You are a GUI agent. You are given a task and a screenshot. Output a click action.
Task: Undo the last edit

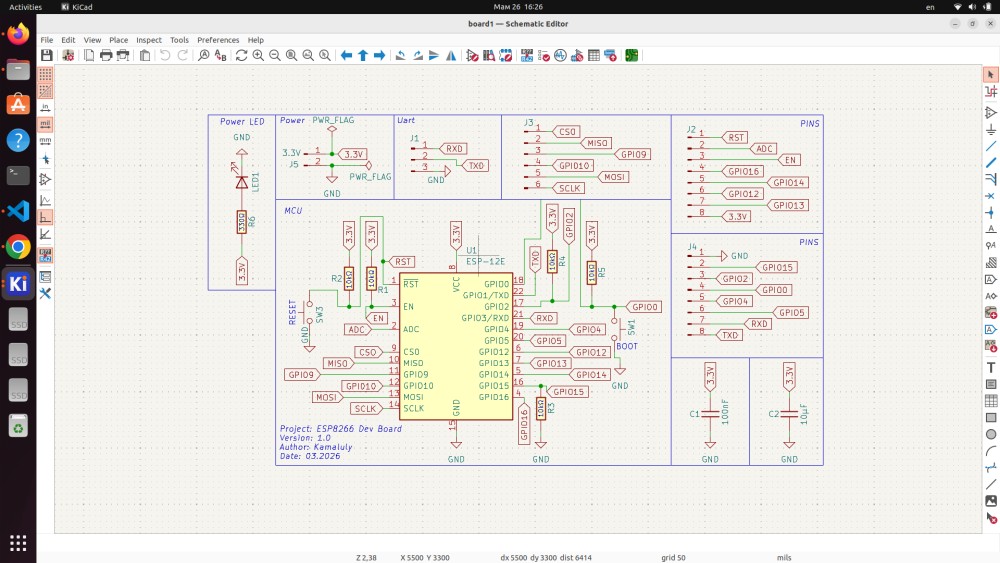click(165, 55)
